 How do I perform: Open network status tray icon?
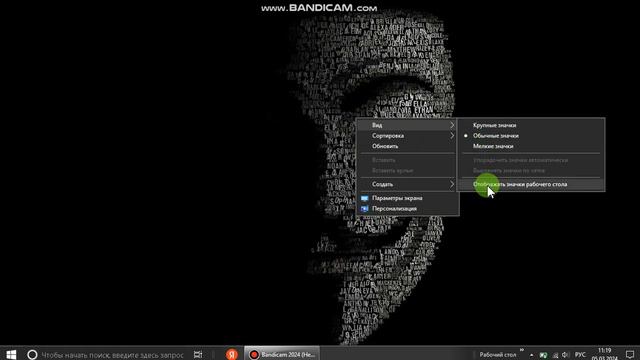pos(555,355)
